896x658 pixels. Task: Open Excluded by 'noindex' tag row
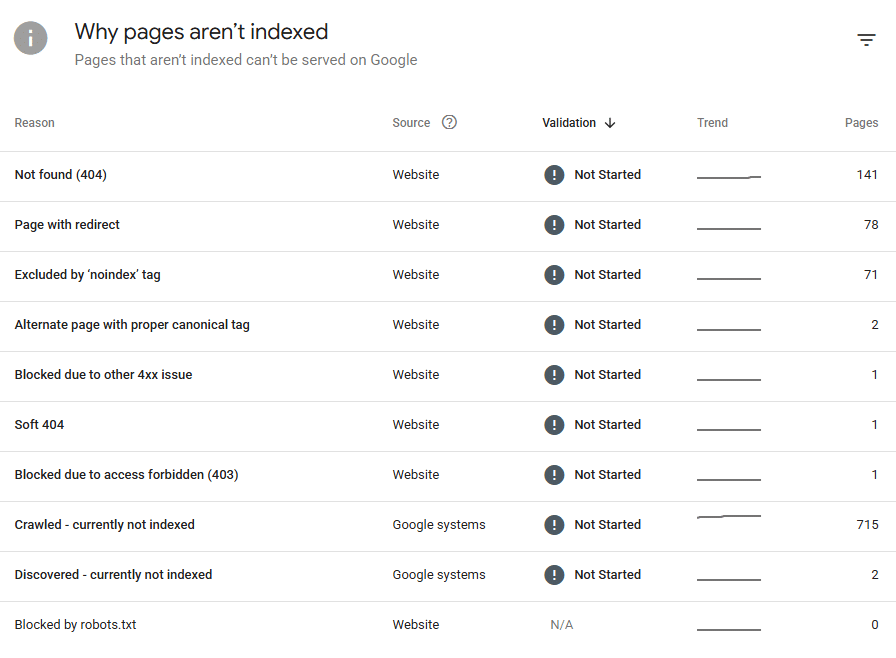448,276
